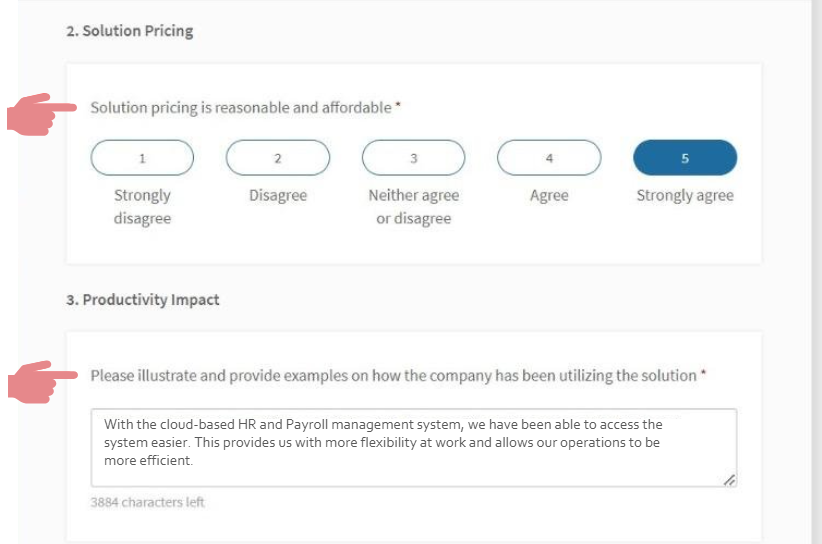Focus the solution utilization text area
The width and height of the screenshot is (822, 544).
coord(414,448)
